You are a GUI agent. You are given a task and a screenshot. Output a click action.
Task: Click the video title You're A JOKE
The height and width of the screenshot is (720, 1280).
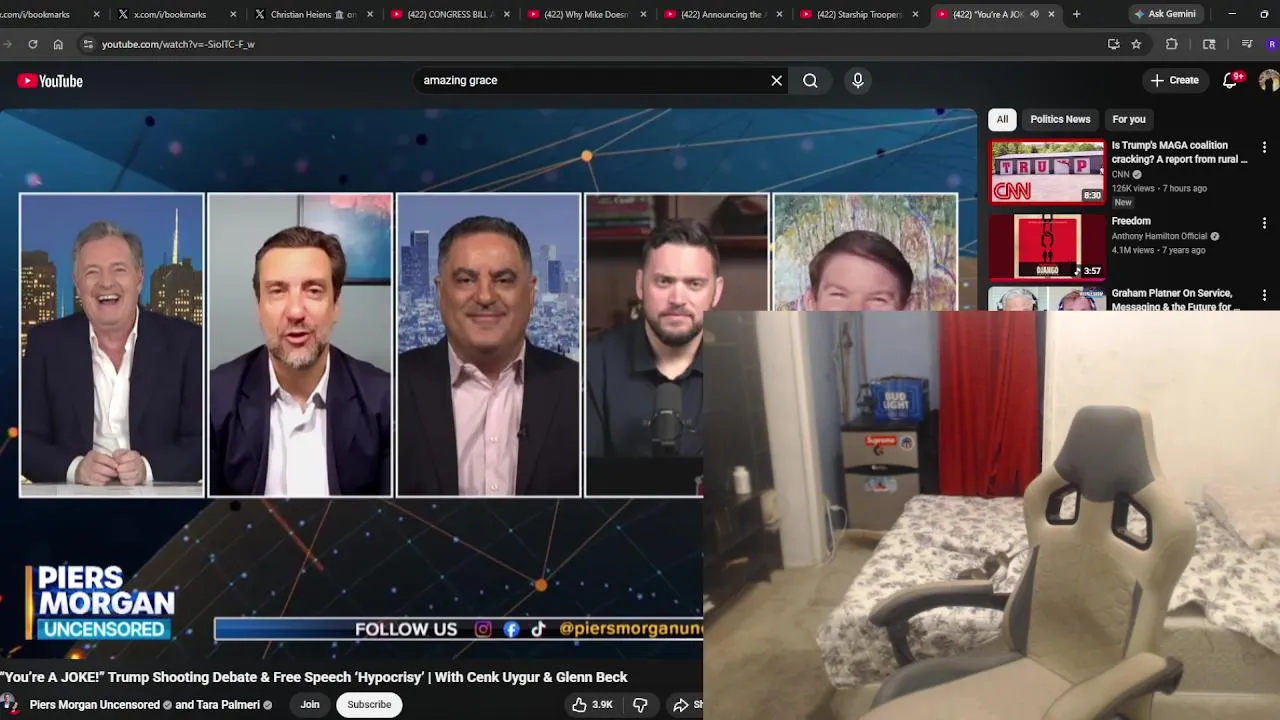click(x=314, y=677)
